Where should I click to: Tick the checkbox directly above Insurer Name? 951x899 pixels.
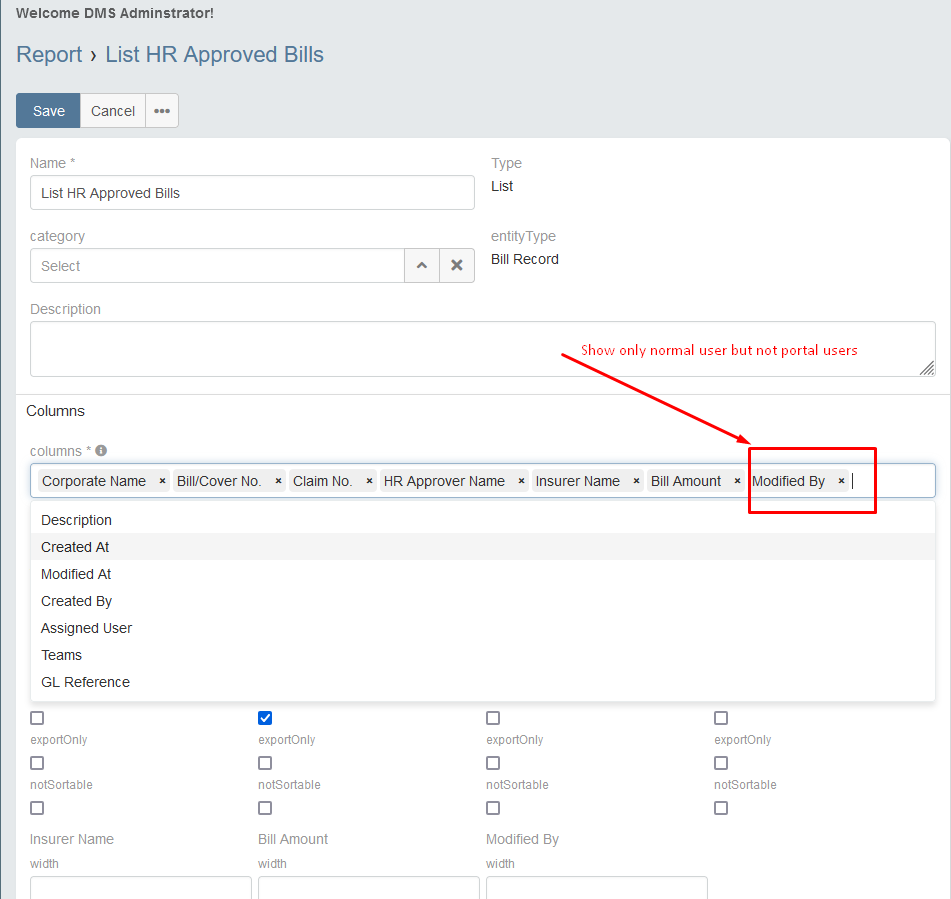click(x=37, y=808)
